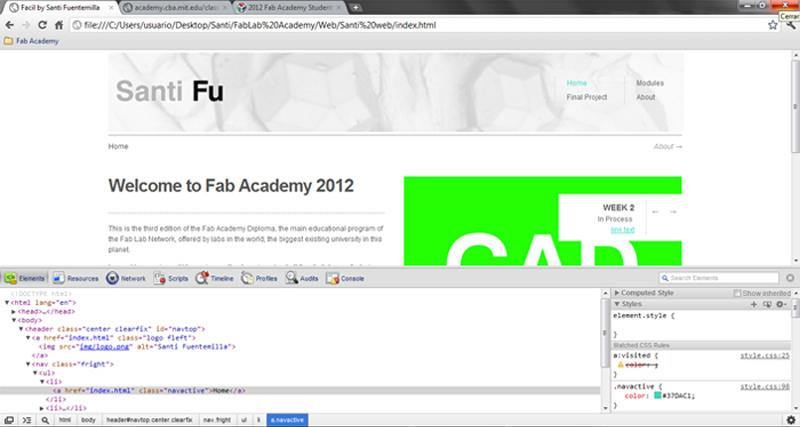This screenshot has width=800, height=427.
Task: Collapse the body node
Action: coord(14,320)
